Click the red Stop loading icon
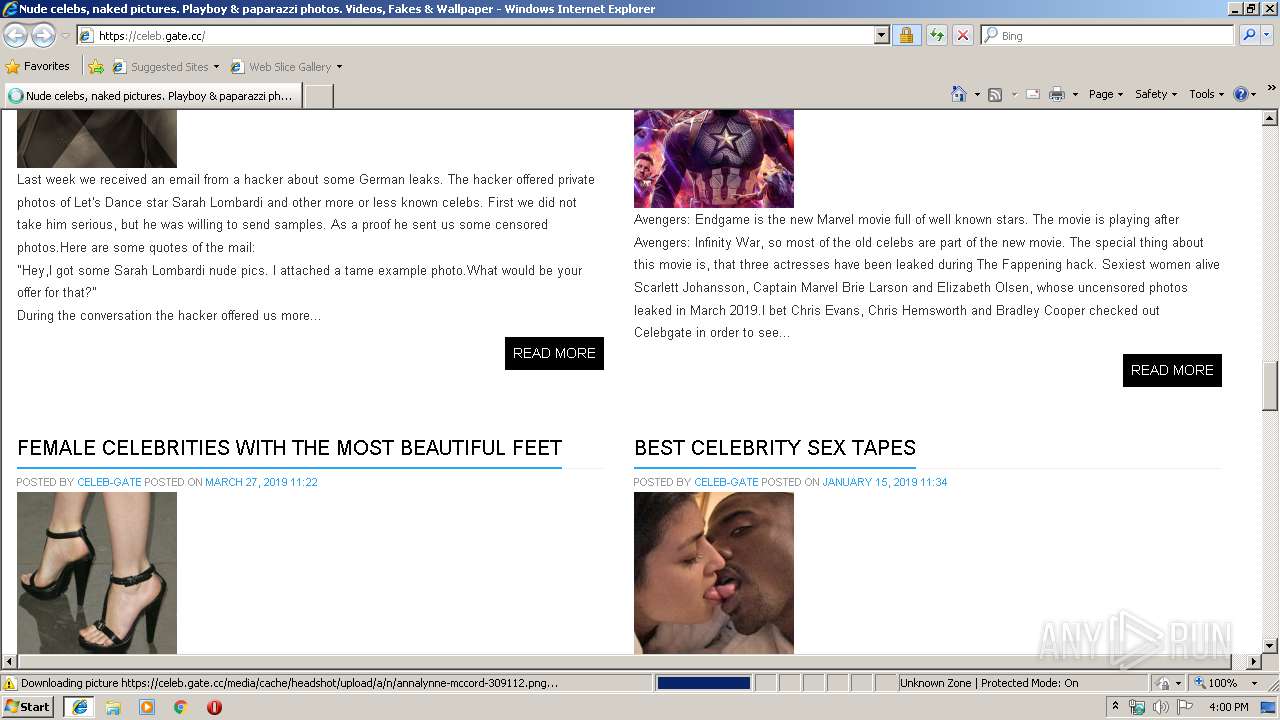This screenshot has height=720, width=1280. tap(962, 35)
